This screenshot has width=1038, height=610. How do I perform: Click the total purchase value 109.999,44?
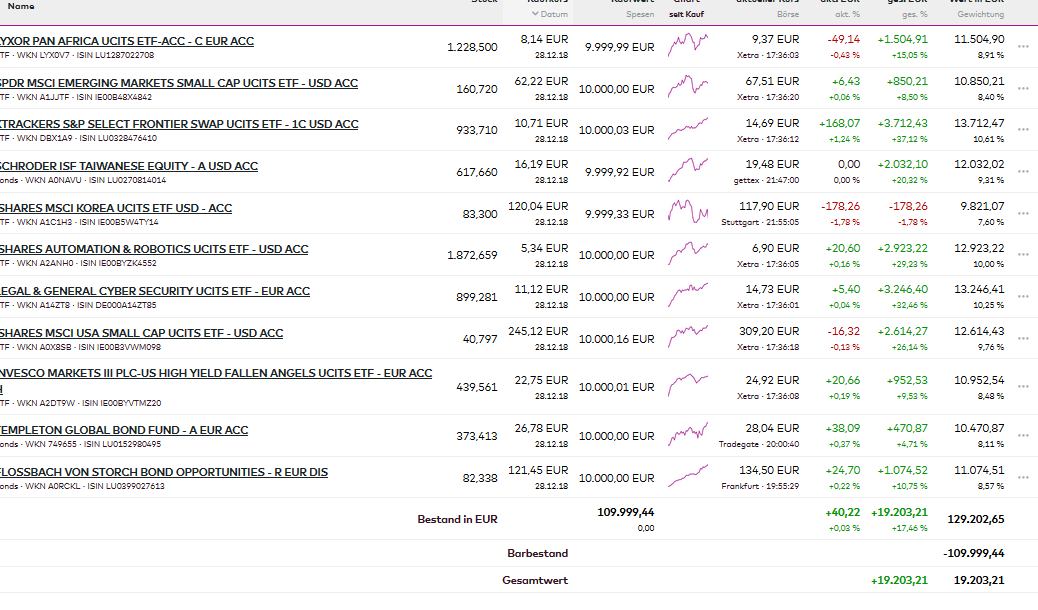click(x=626, y=513)
